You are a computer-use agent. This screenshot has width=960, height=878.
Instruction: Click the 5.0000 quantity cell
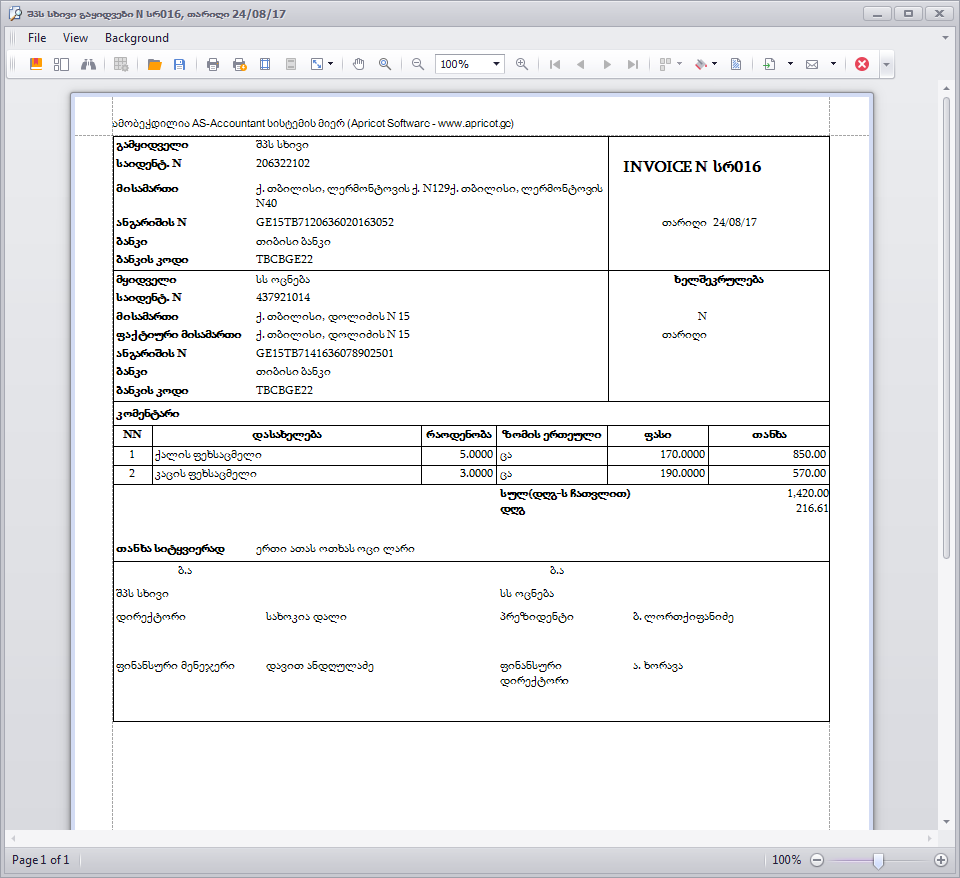459,454
